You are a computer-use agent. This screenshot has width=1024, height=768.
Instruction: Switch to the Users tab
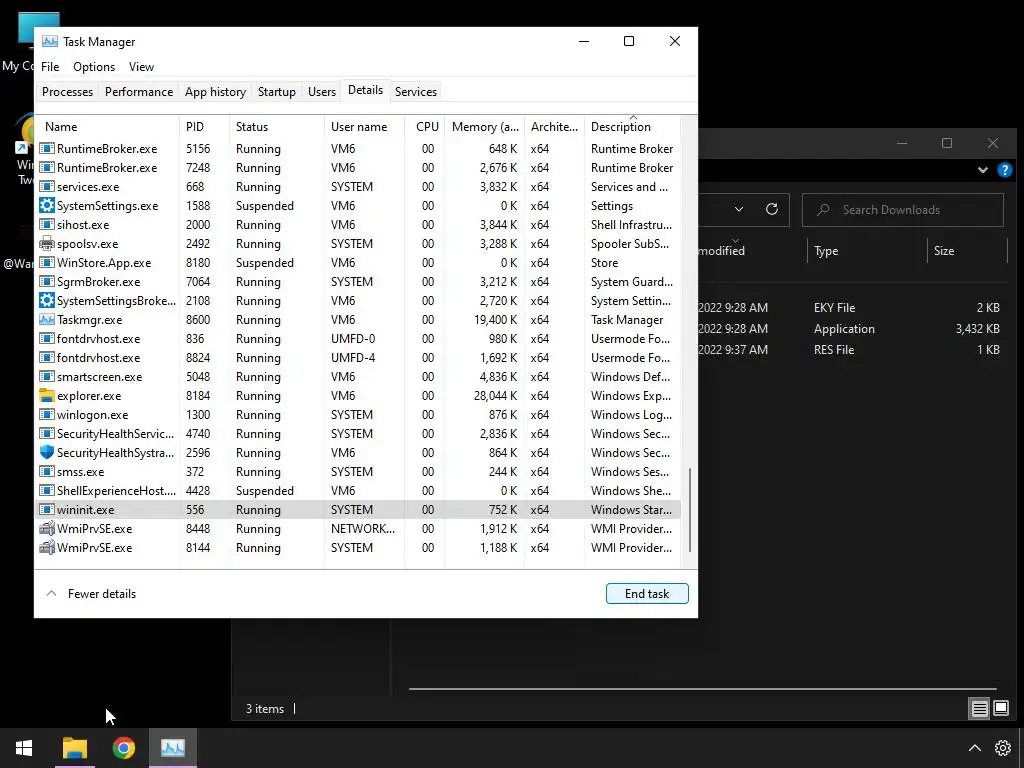pos(322,91)
